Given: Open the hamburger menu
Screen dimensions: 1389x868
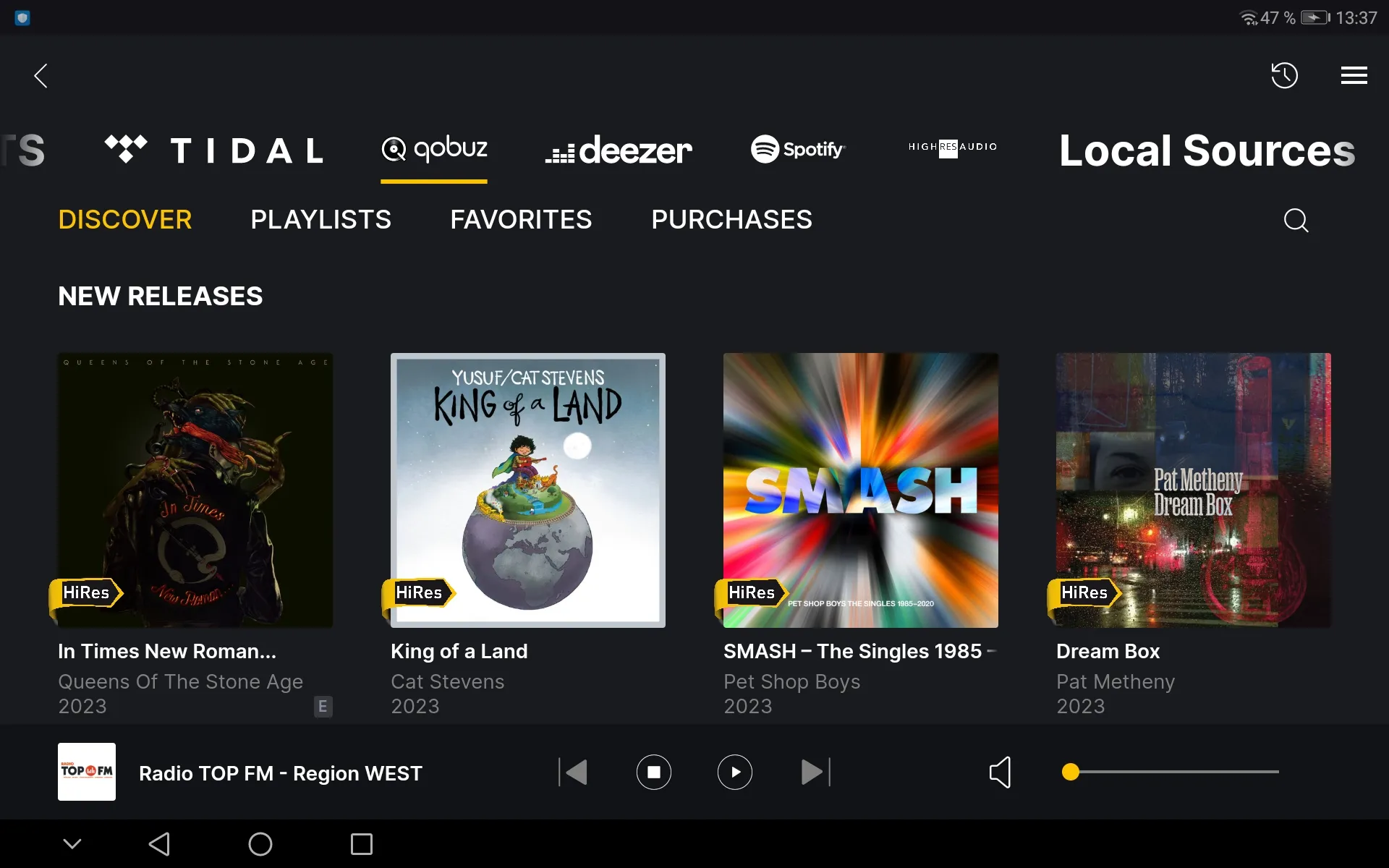Looking at the screenshot, I should coord(1354,75).
